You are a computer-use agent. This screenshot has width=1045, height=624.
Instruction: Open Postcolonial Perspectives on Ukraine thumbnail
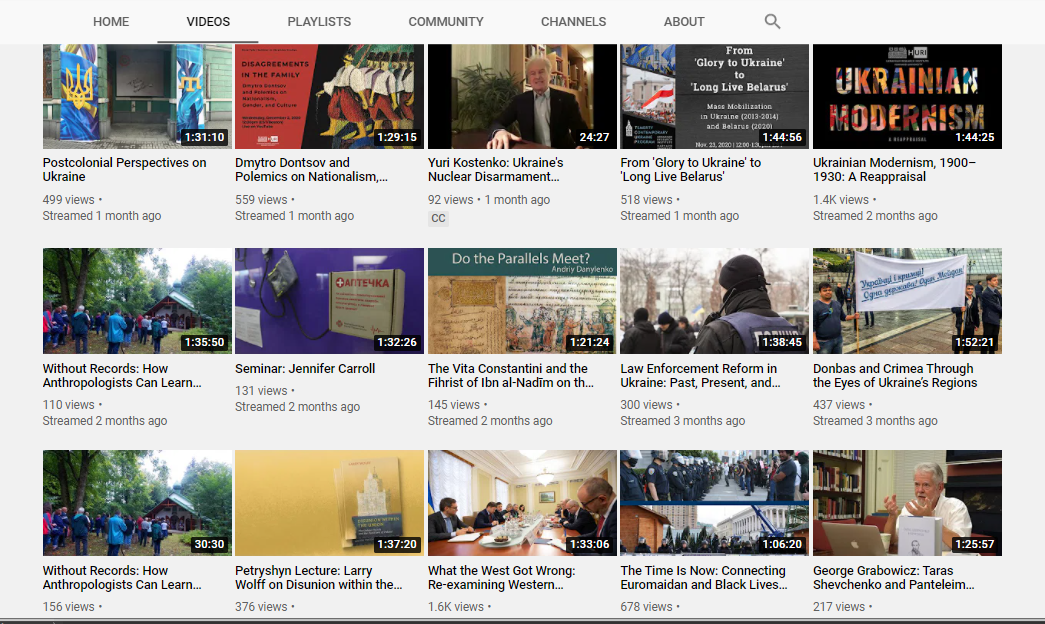[137, 96]
